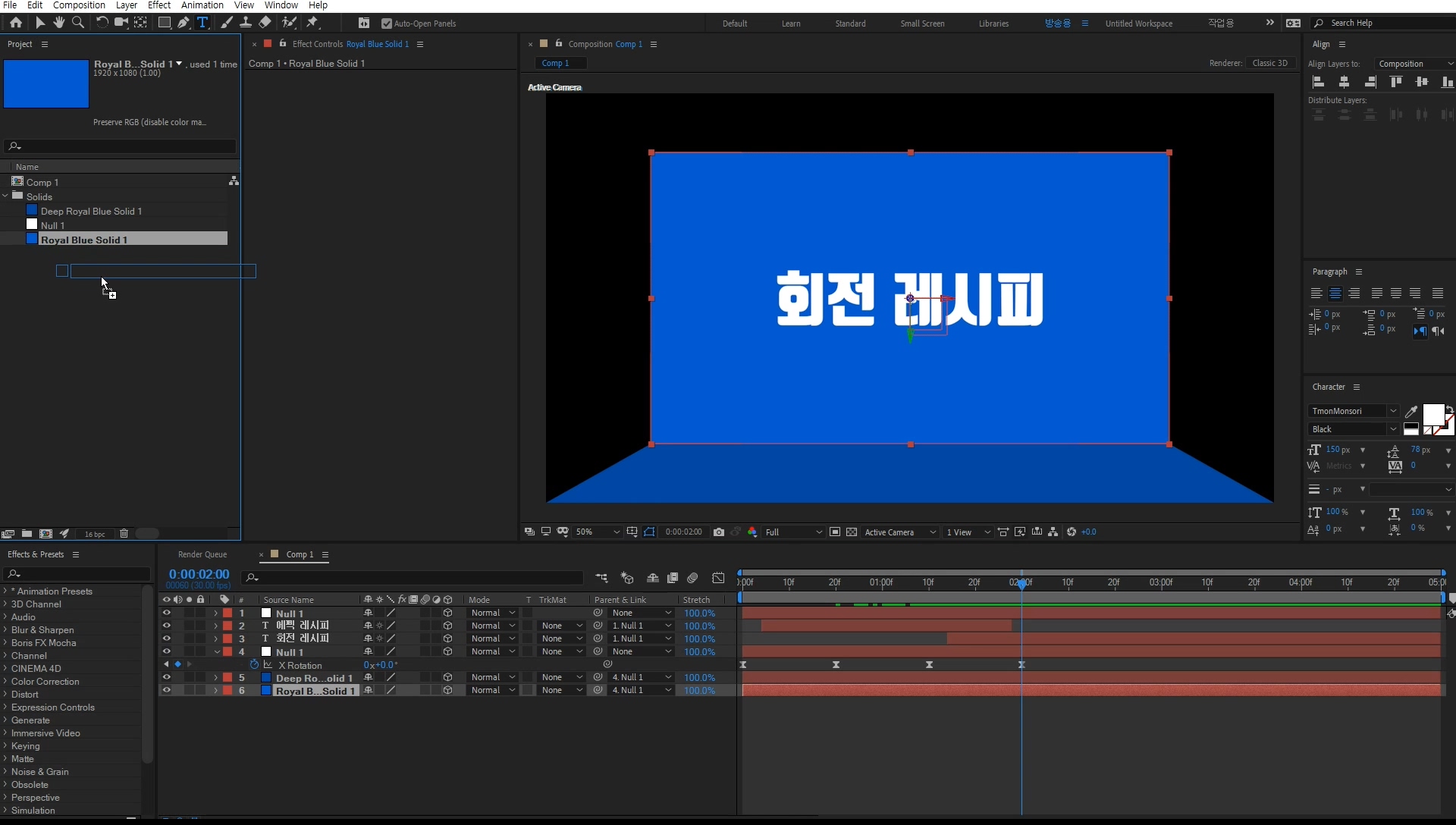Select the Pen tool
Image resolution: width=1456 pixels, height=825 pixels.
point(184,23)
